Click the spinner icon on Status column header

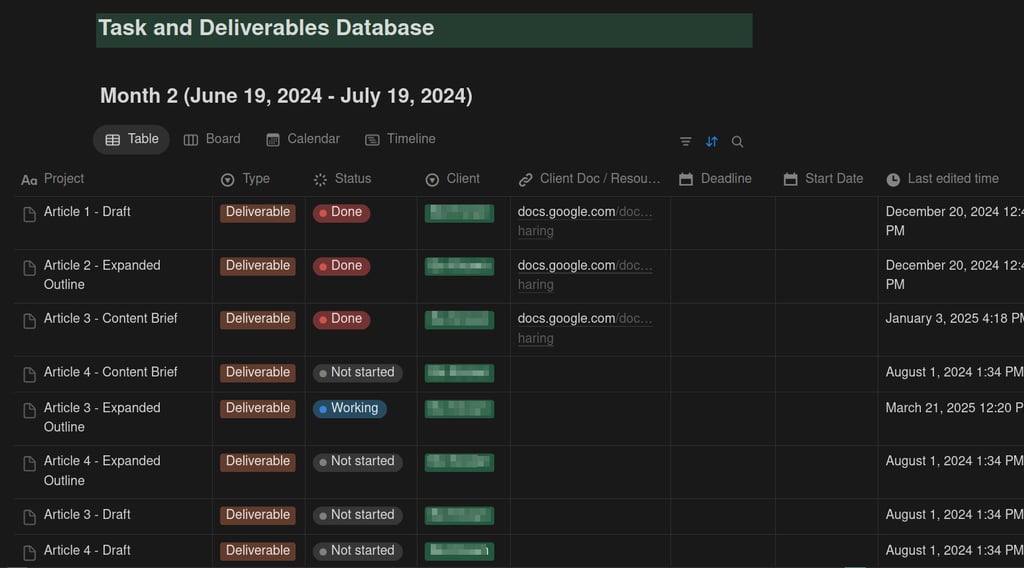tap(320, 180)
